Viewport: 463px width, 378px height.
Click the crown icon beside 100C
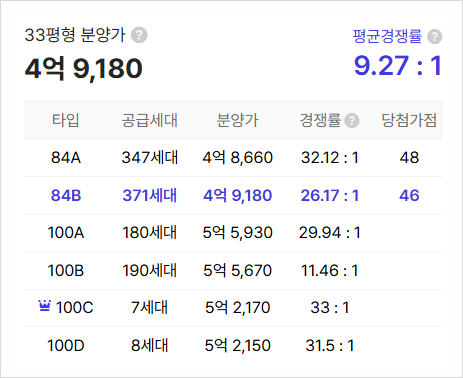[x=45, y=306]
